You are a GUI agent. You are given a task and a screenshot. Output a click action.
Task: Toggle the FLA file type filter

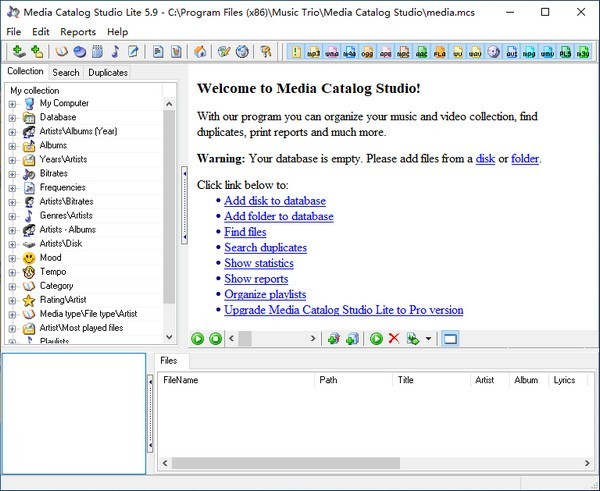click(x=440, y=52)
